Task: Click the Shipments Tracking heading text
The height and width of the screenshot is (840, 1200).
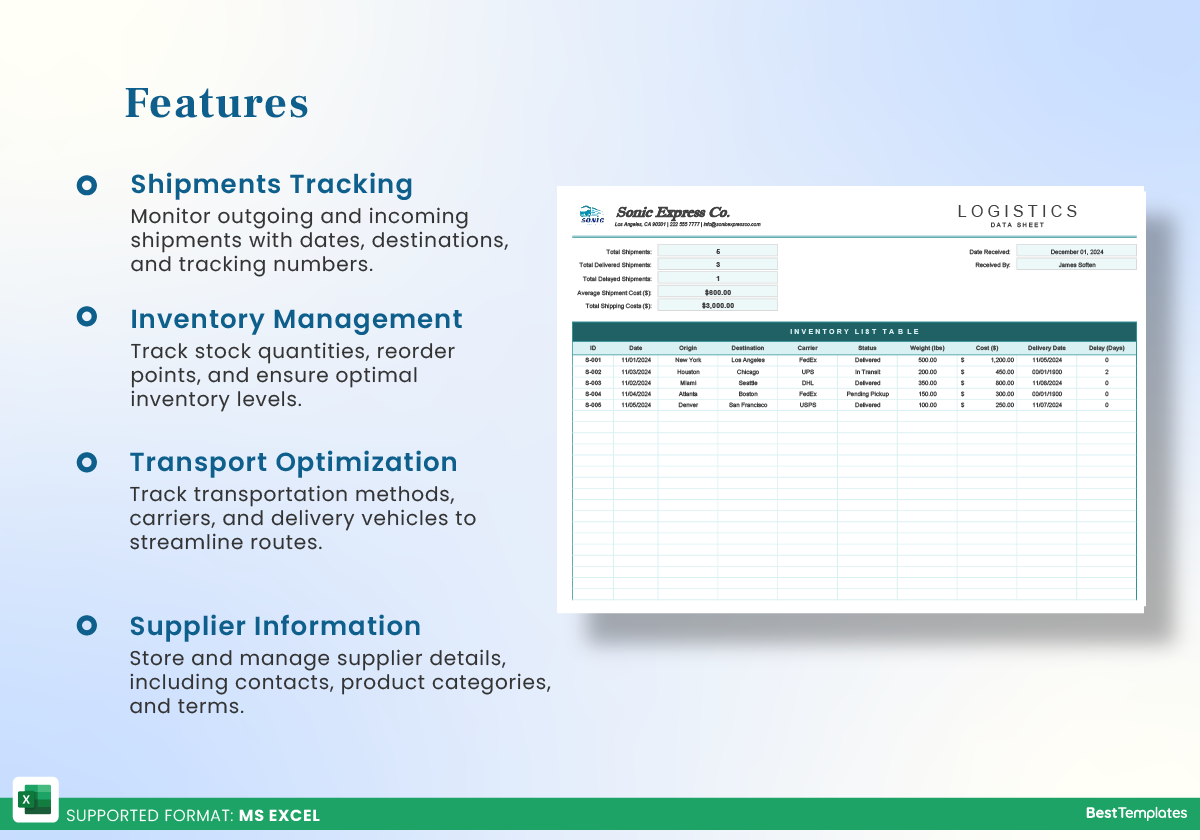Action: 271,184
